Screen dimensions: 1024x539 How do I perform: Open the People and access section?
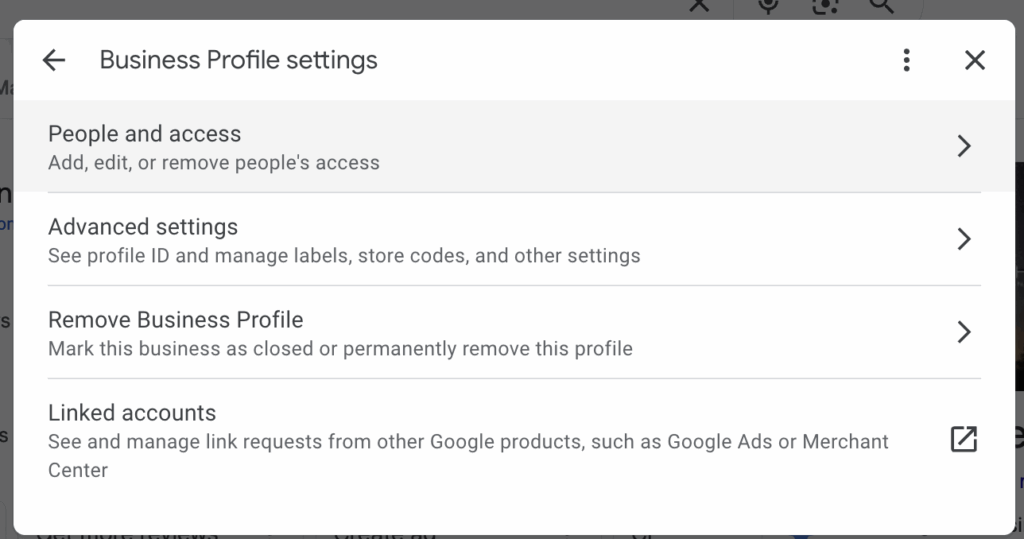514,146
